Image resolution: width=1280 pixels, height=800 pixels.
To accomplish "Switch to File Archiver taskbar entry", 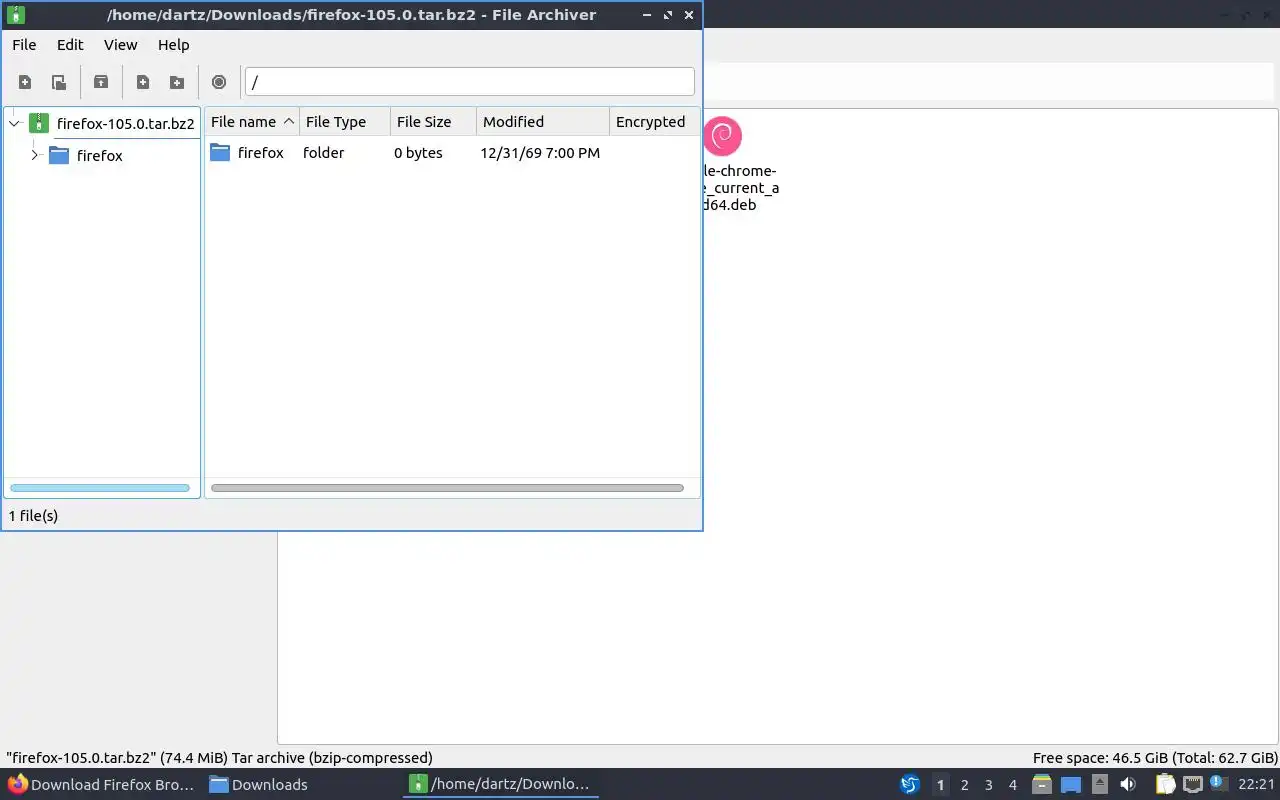I will click(501, 784).
